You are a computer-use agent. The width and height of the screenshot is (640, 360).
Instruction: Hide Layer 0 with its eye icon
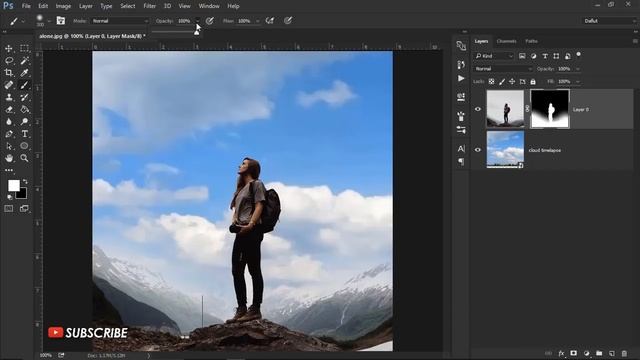point(478,109)
